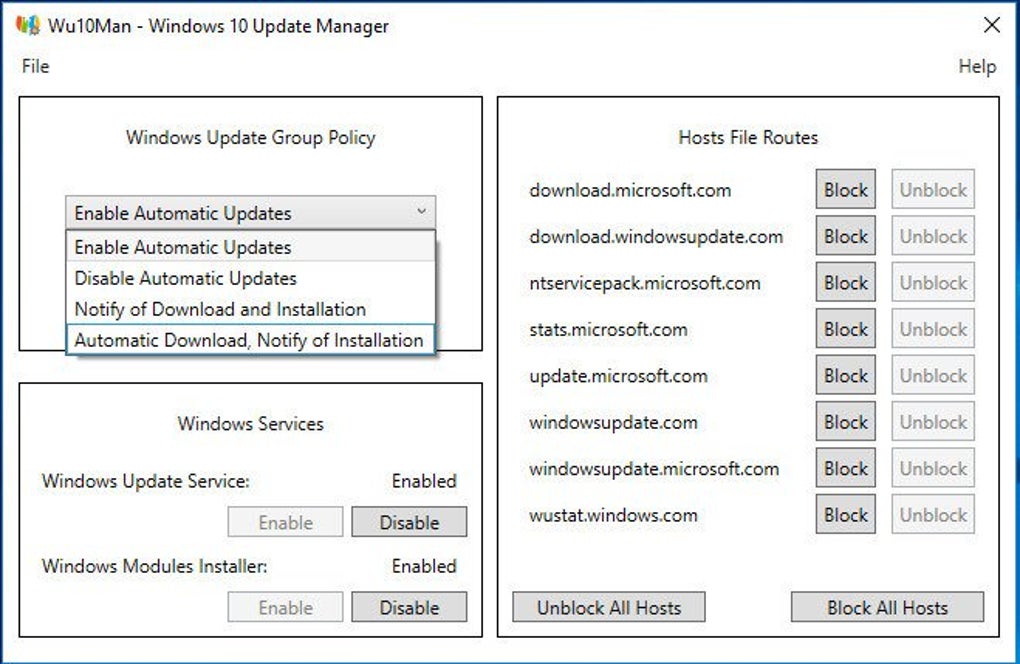Disable the Windows Update Service

409,522
